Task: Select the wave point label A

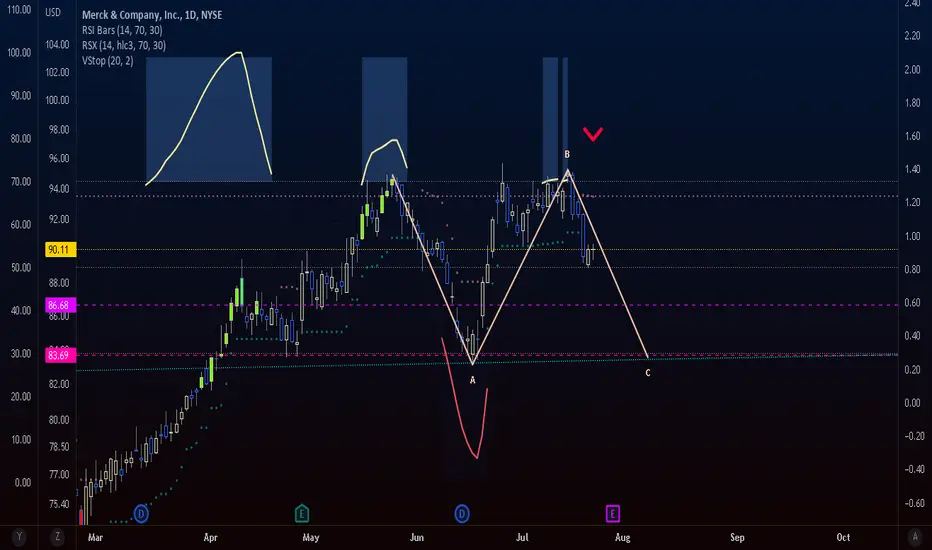Action: pyautogui.click(x=473, y=380)
